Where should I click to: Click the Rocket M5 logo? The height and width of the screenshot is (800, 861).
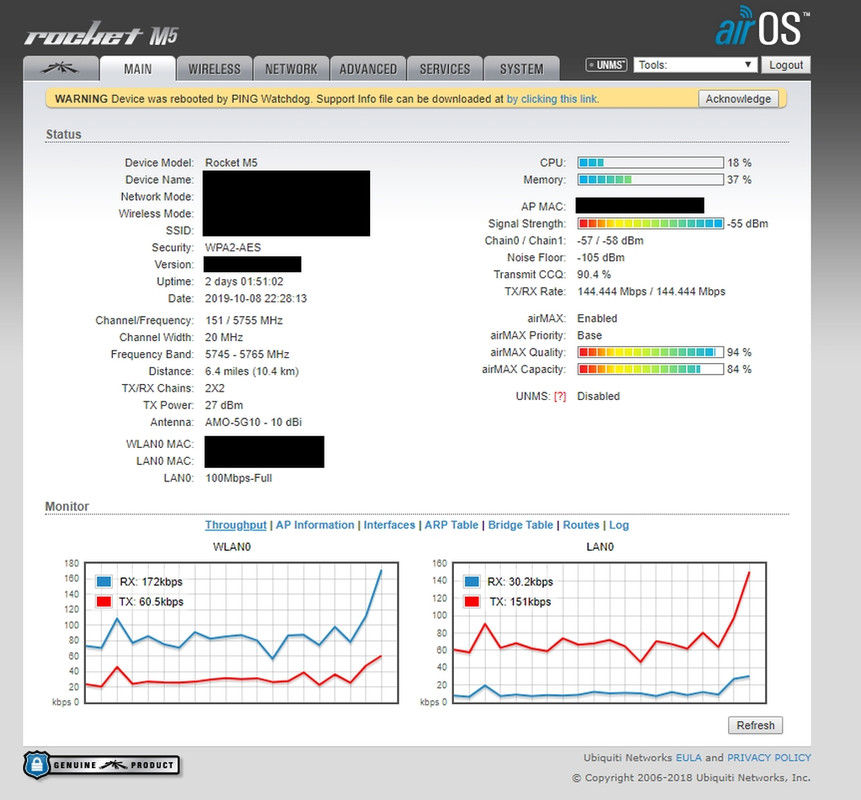102,34
